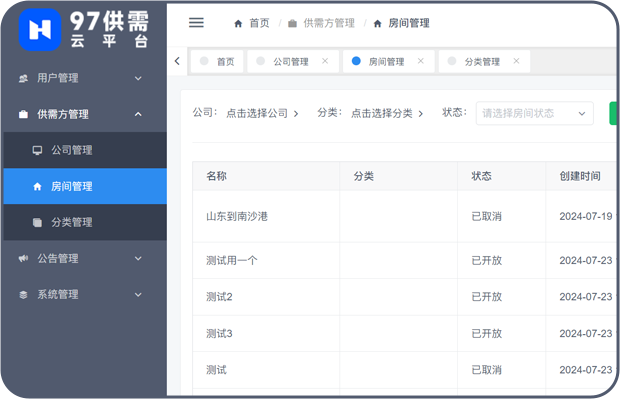Expand the 公告管理 menu chevron
Viewport: 620px width, 399px height.
[x=138, y=259]
